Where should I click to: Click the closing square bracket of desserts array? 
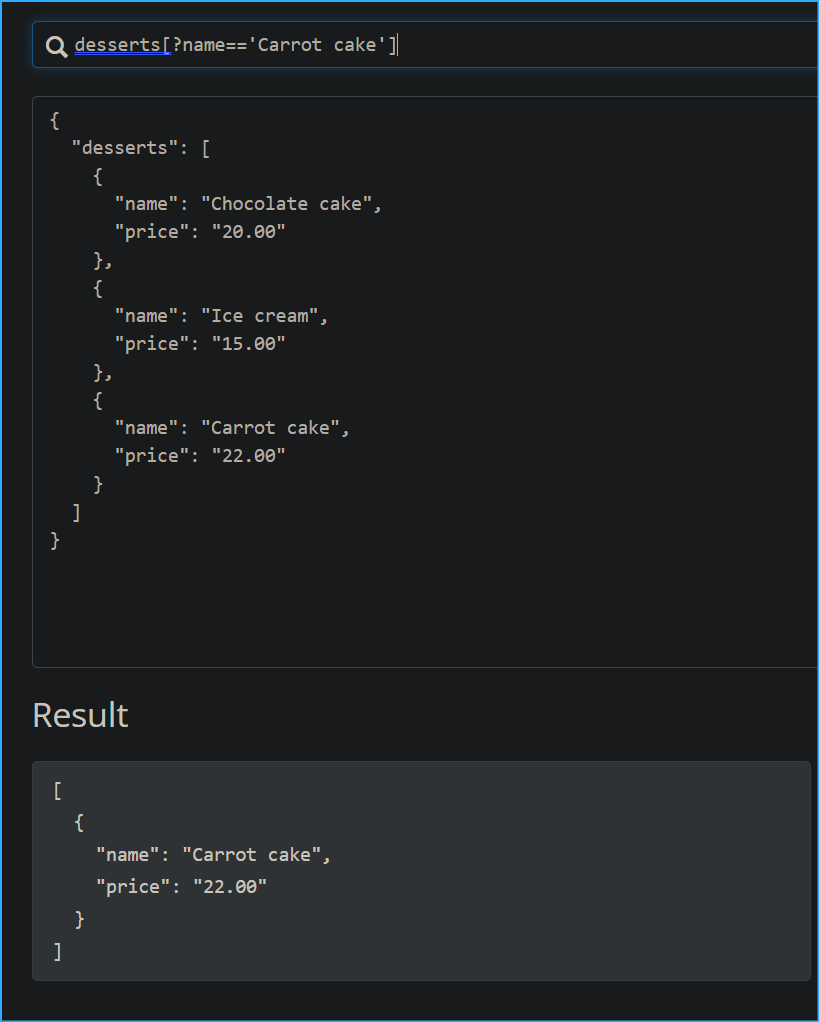[76, 512]
